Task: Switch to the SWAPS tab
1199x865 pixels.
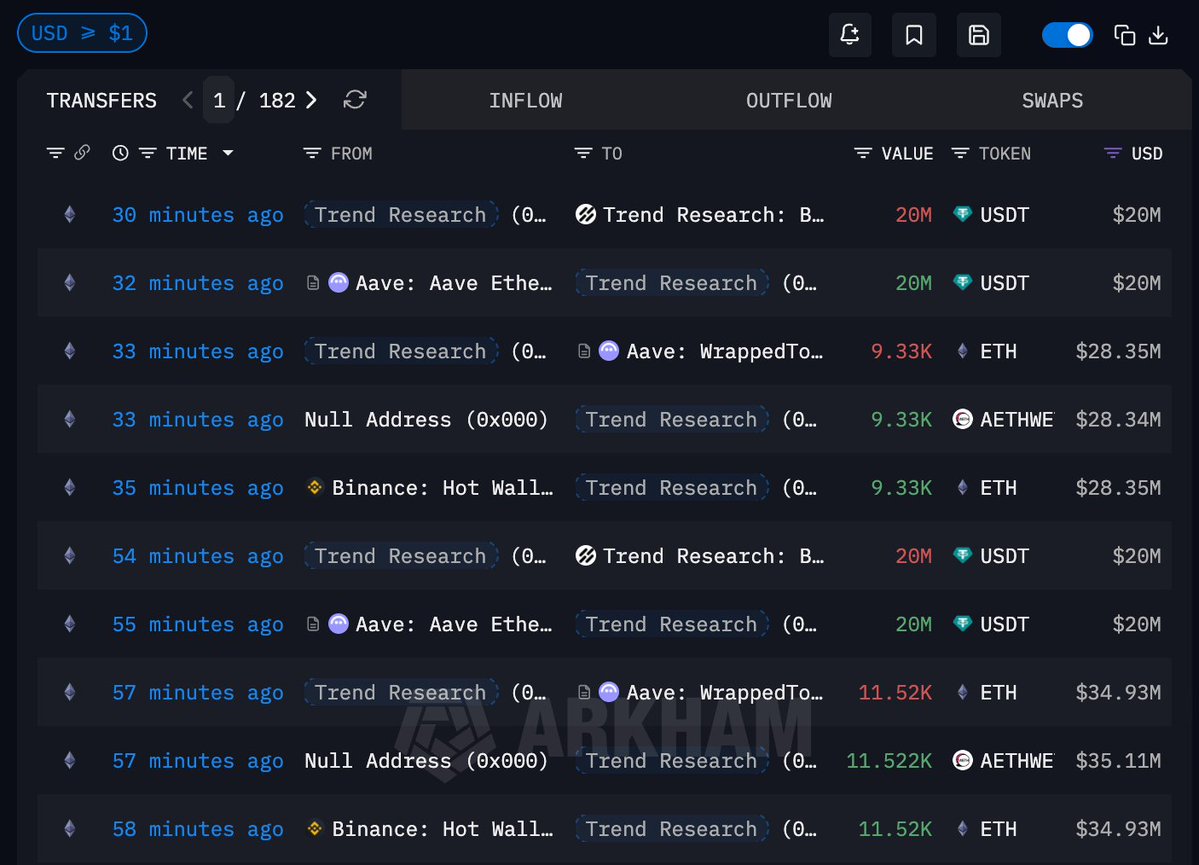Action: pos(1052,100)
